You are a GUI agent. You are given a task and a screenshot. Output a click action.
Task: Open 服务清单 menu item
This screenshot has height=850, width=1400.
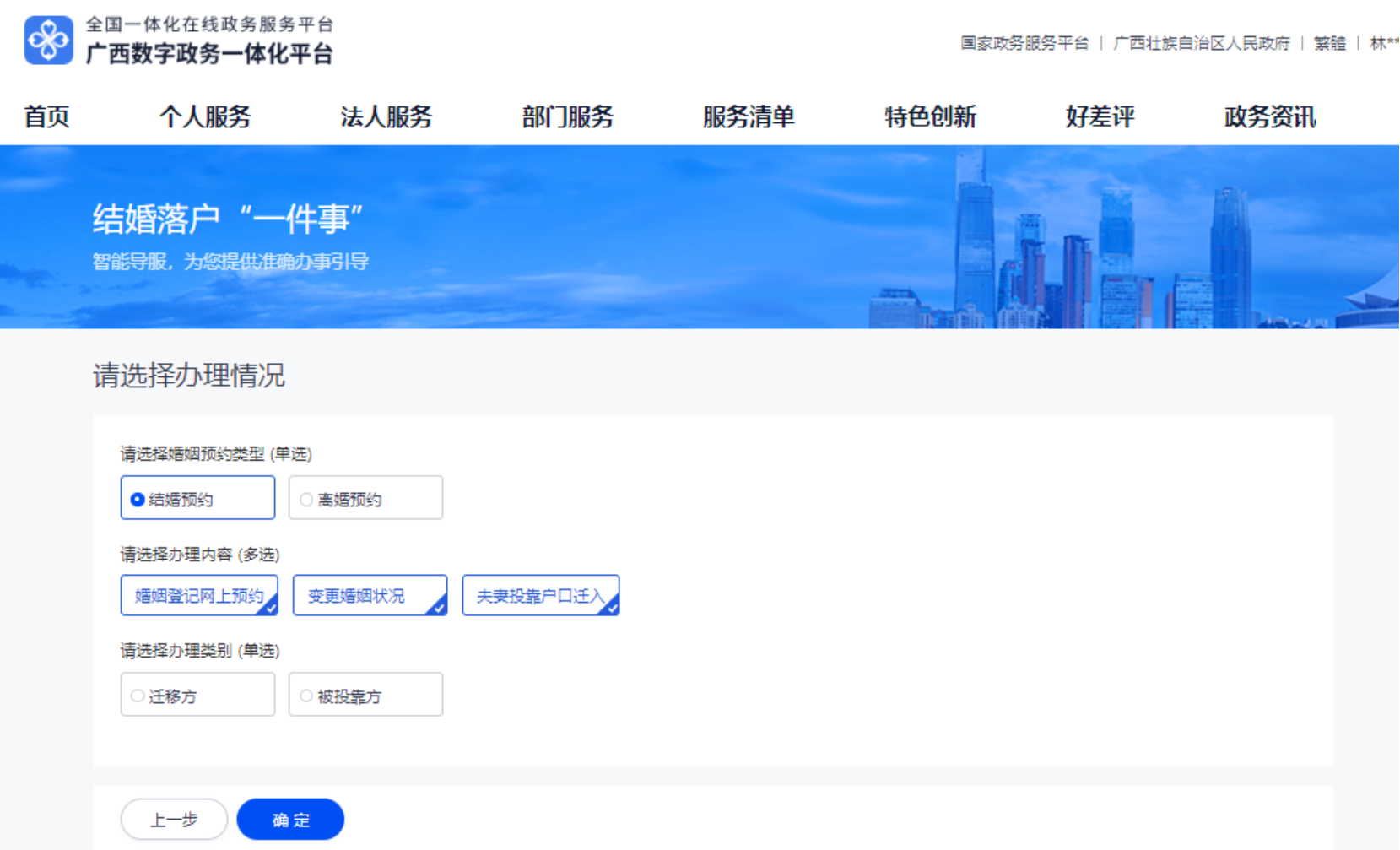pyautogui.click(x=749, y=116)
